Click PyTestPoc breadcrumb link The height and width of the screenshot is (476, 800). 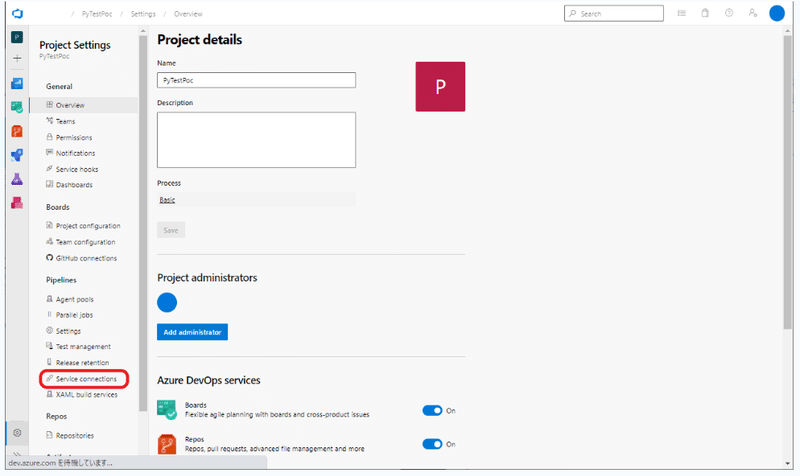click(97, 14)
